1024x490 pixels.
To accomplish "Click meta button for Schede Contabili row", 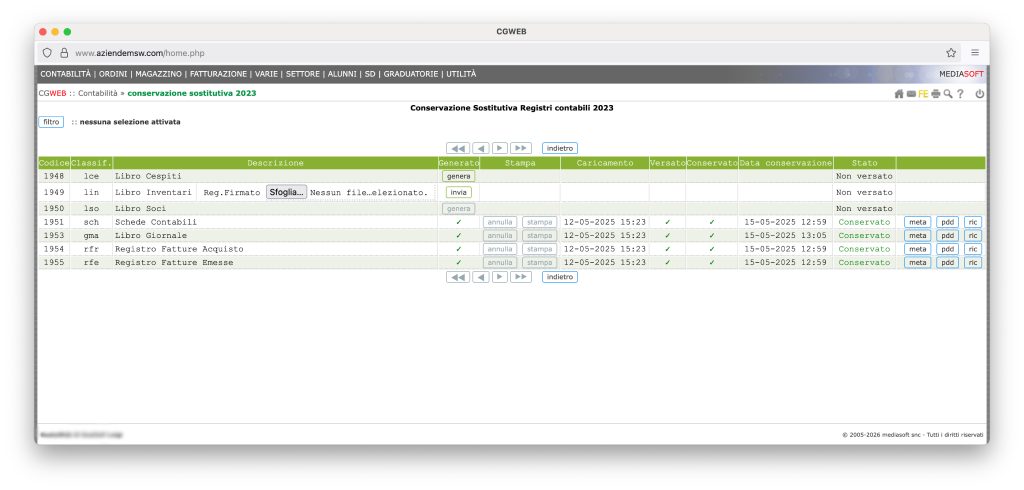I will click(x=917, y=222).
